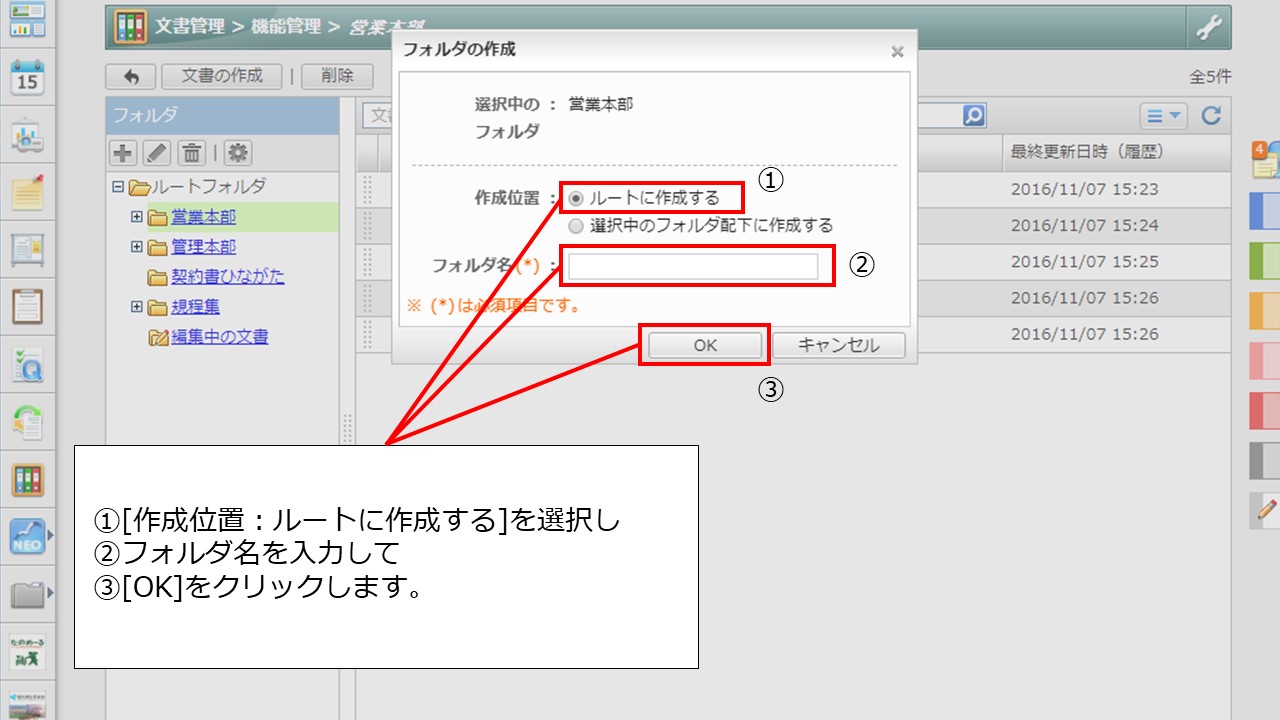Select the pink sticky note color

point(1265,361)
